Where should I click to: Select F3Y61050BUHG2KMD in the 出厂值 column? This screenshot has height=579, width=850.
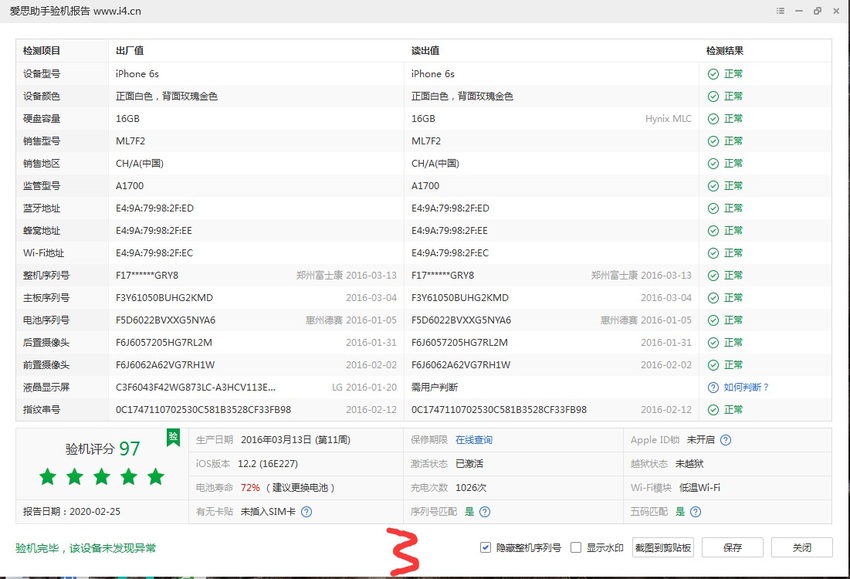tap(164, 298)
